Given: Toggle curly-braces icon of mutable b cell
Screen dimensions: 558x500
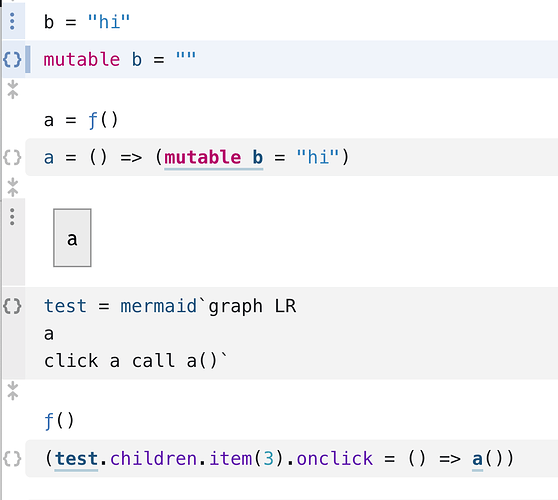Looking at the screenshot, I should [x=12, y=59].
